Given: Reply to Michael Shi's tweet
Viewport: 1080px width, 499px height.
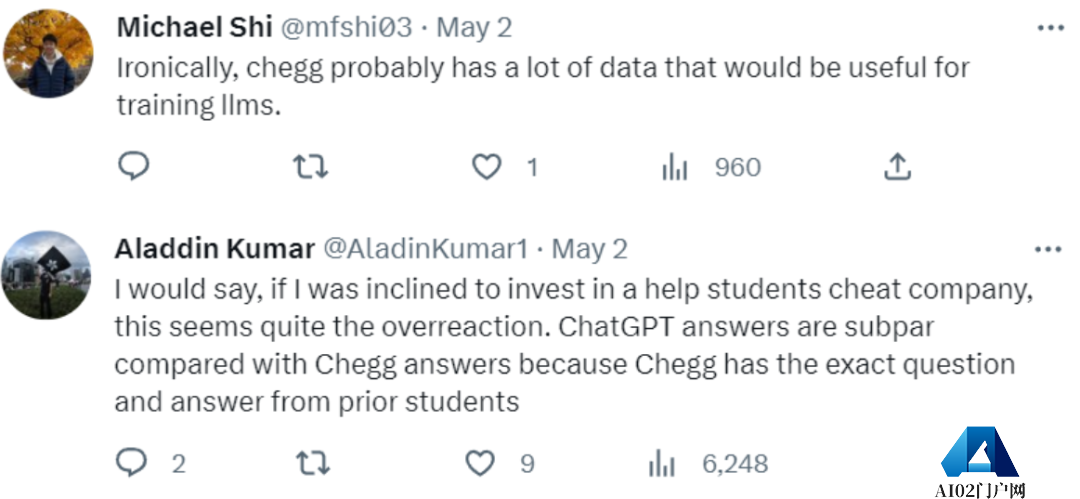Looking at the screenshot, I should click(x=133, y=166).
